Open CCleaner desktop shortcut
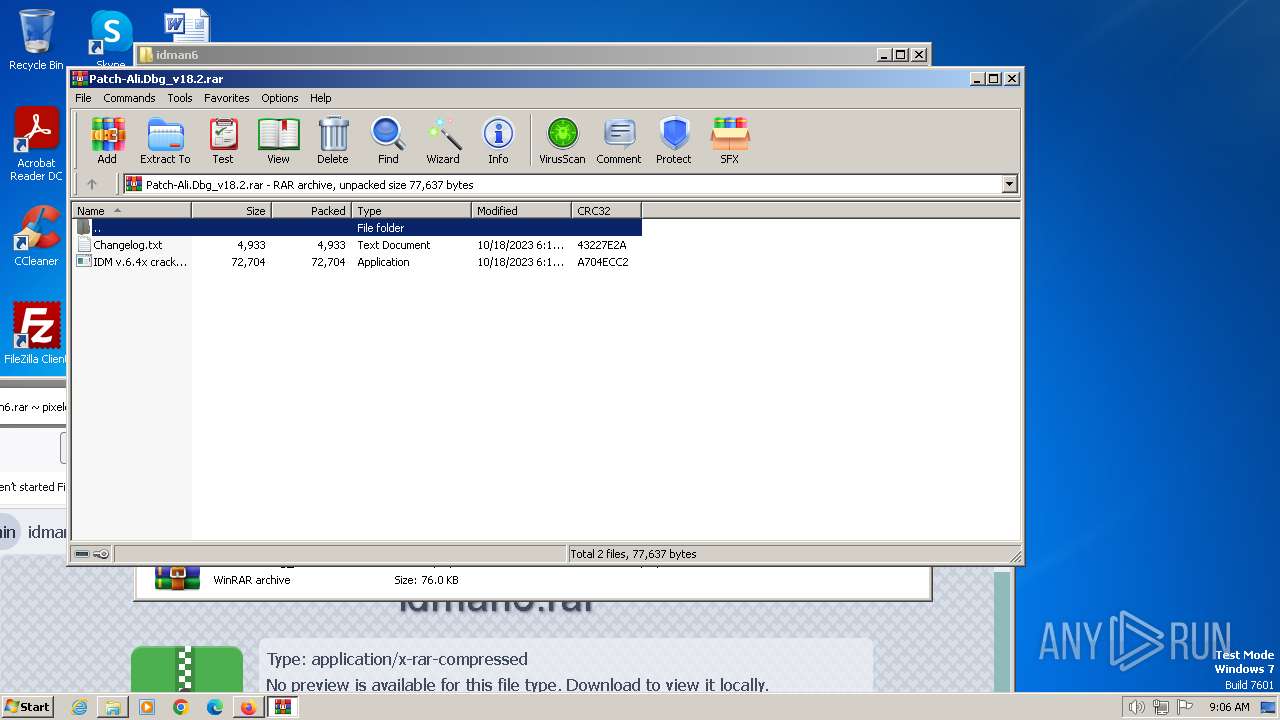The image size is (1280, 720). coord(36,237)
